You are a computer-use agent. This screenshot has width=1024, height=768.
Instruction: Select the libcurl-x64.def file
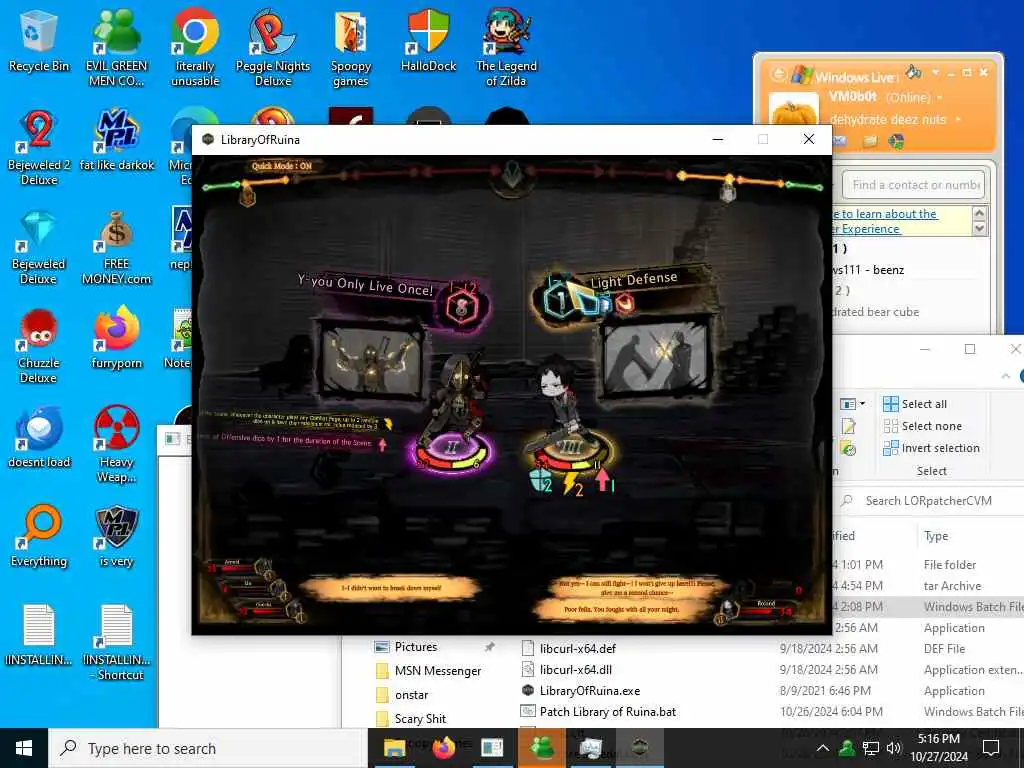pos(569,648)
